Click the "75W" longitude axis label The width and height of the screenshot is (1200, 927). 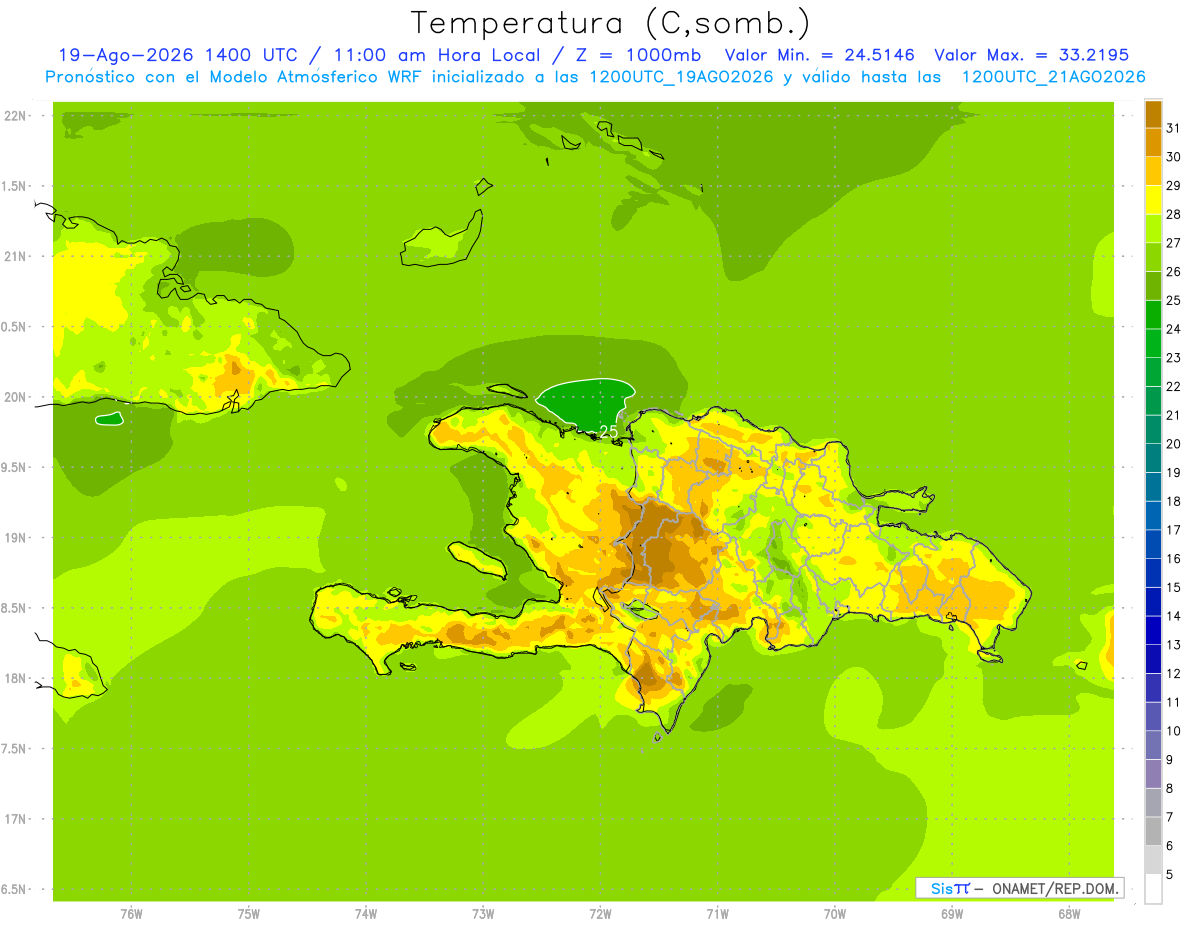click(249, 913)
